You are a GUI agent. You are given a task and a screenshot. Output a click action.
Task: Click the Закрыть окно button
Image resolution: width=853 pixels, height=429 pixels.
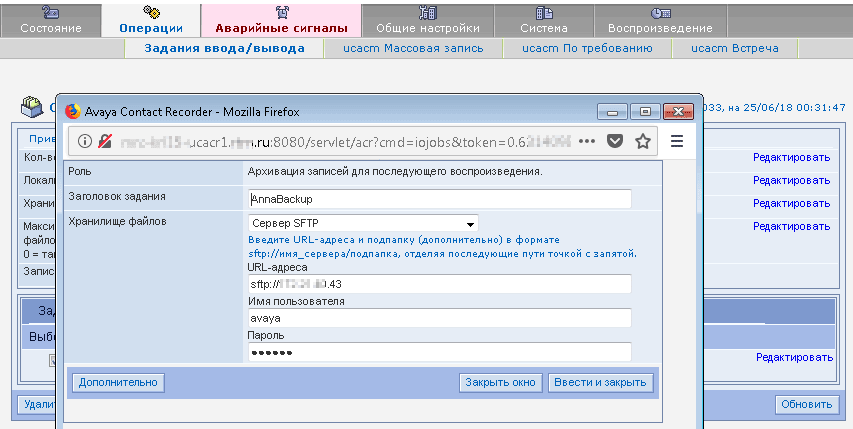pyautogui.click(x=500, y=382)
